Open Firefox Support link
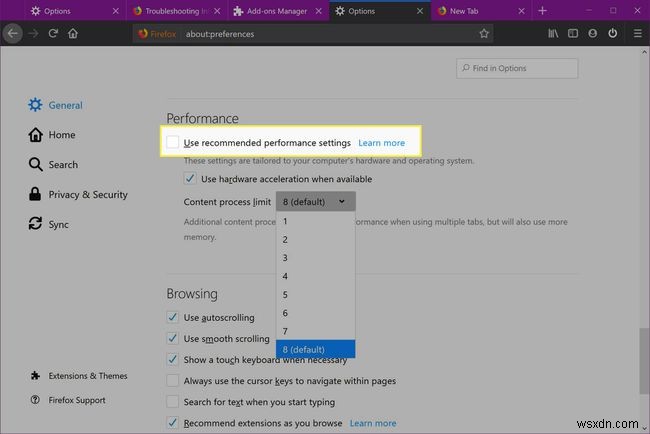The height and width of the screenshot is (434, 650). pyautogui.click(x=68, y=400)
